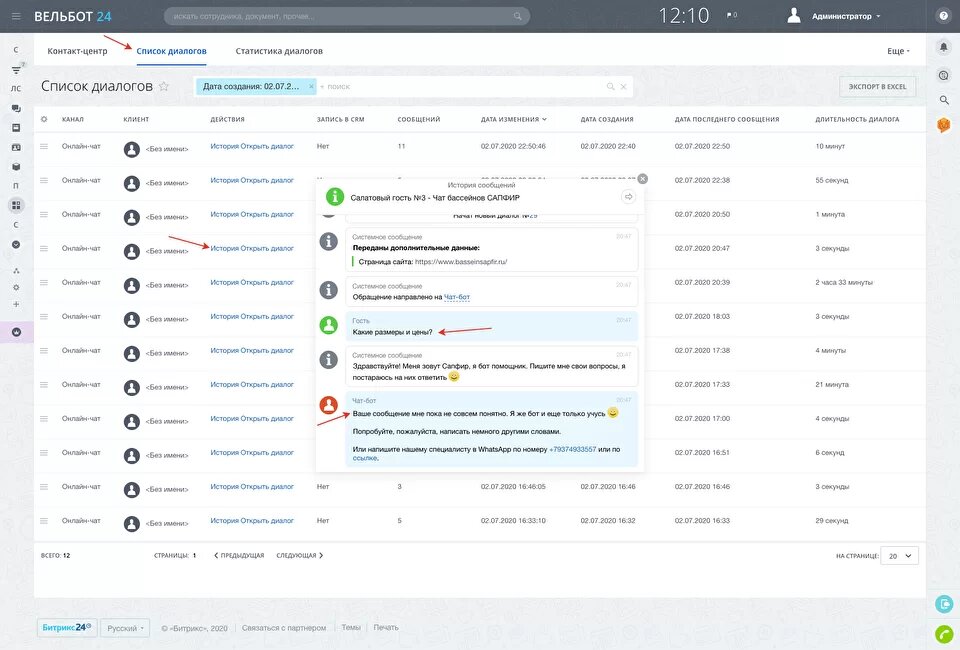Image resolution: width=960 pixels, height=650 pixels.
Task: Open Темы in the footer
Action: [x=351, y=628]
